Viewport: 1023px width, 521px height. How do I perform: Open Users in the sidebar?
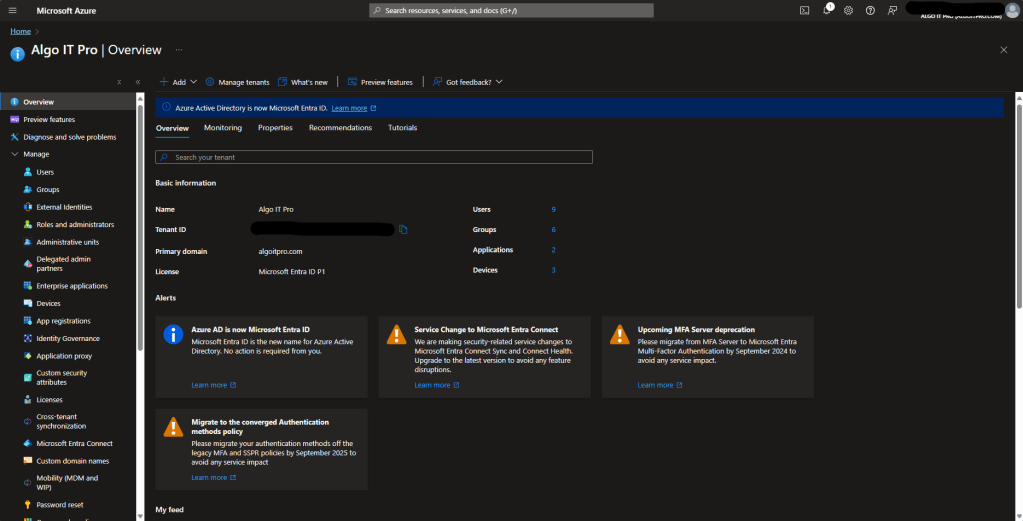45,172
